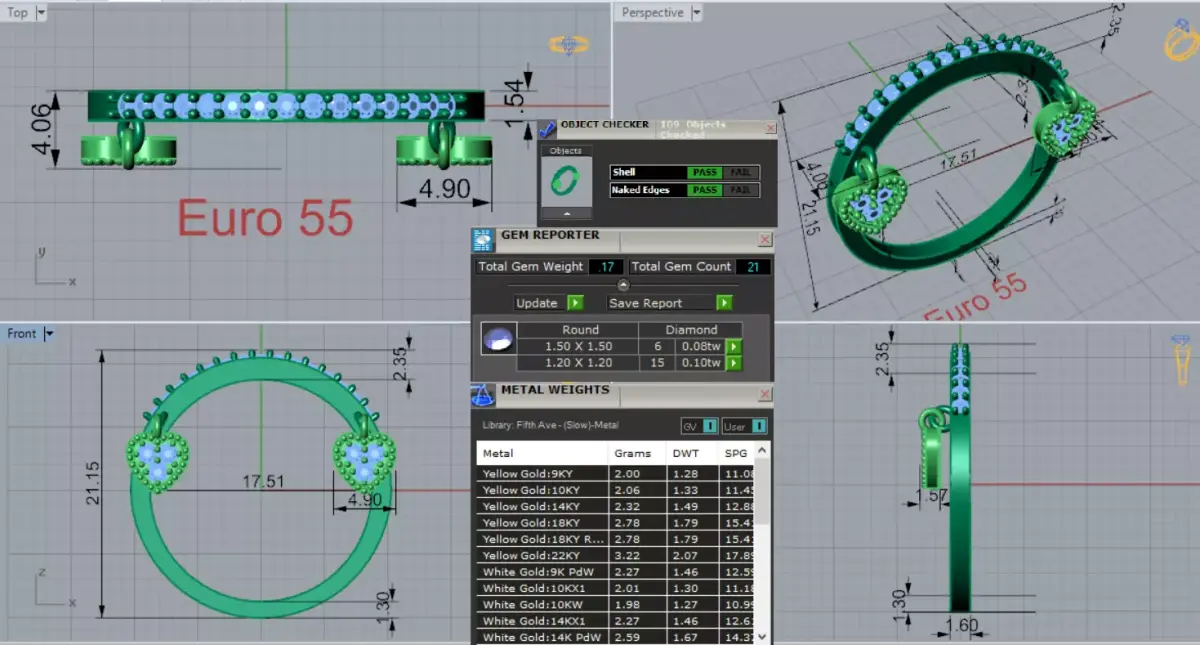Click the green arrow on 1.20 X 1.20 row
This screenshot has height=645, width=1200.
point(734,363)
